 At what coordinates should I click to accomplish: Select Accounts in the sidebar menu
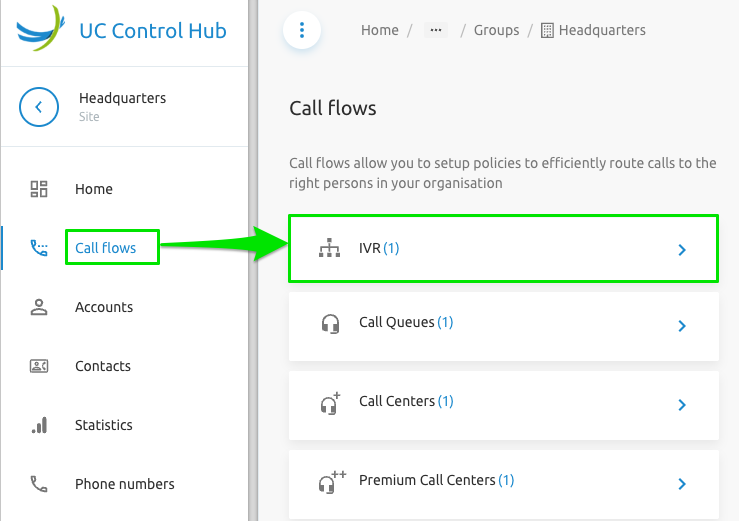point(104,307)
